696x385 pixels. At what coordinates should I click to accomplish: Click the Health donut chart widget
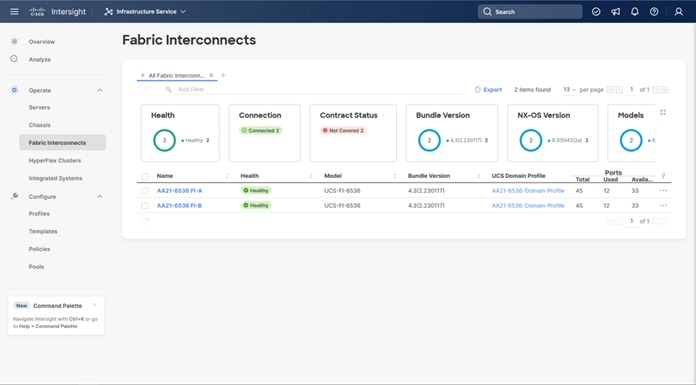[x=164, y=140]
